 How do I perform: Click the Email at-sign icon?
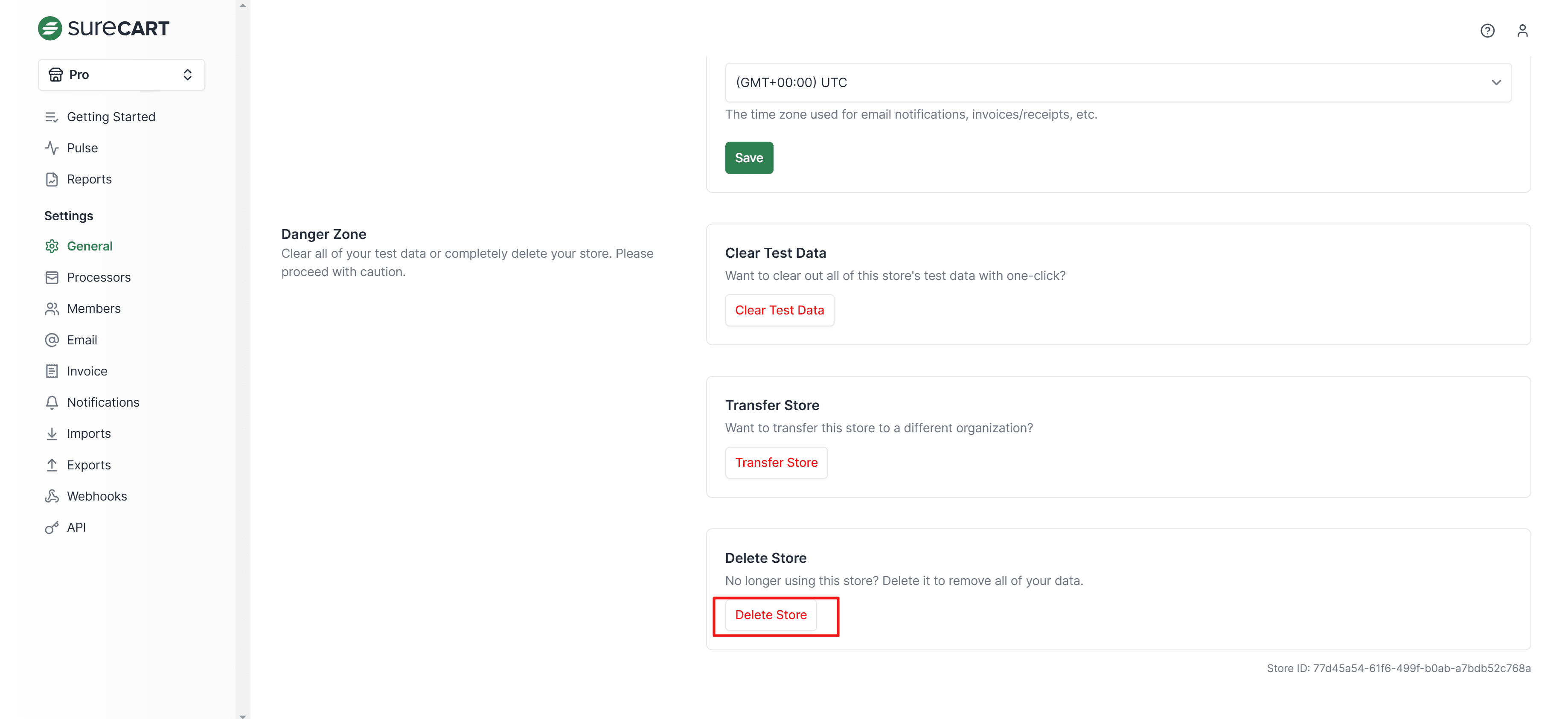click(x=52, y=340)
